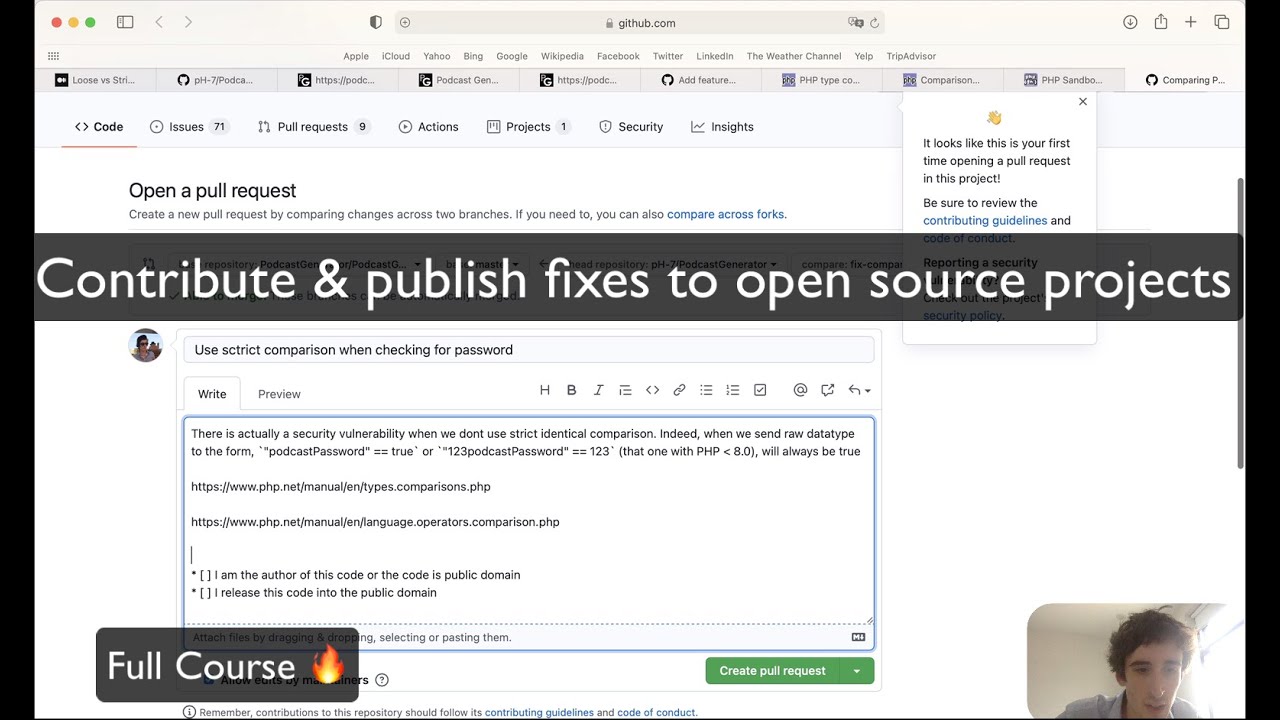Click Create pull request button

point(772,671)
